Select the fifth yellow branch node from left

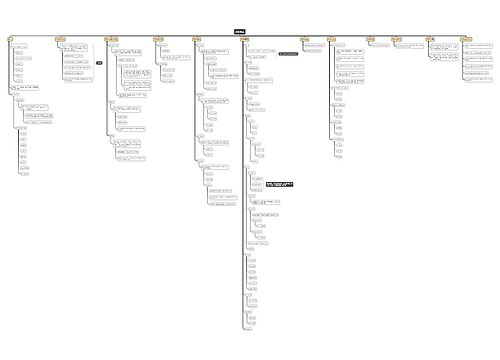[x=197, y=39]
